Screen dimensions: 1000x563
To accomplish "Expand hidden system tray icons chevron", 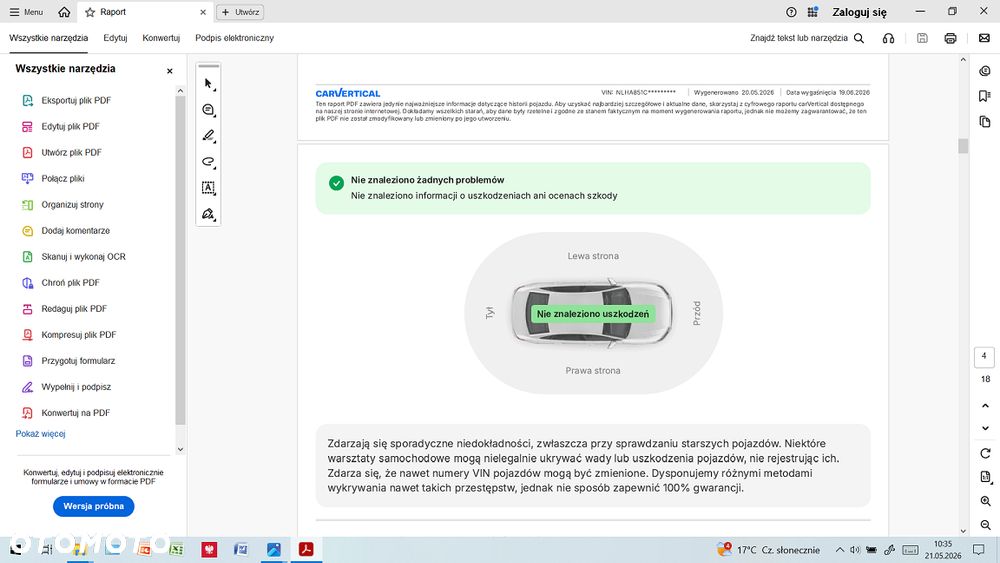I will pos(840,550).
